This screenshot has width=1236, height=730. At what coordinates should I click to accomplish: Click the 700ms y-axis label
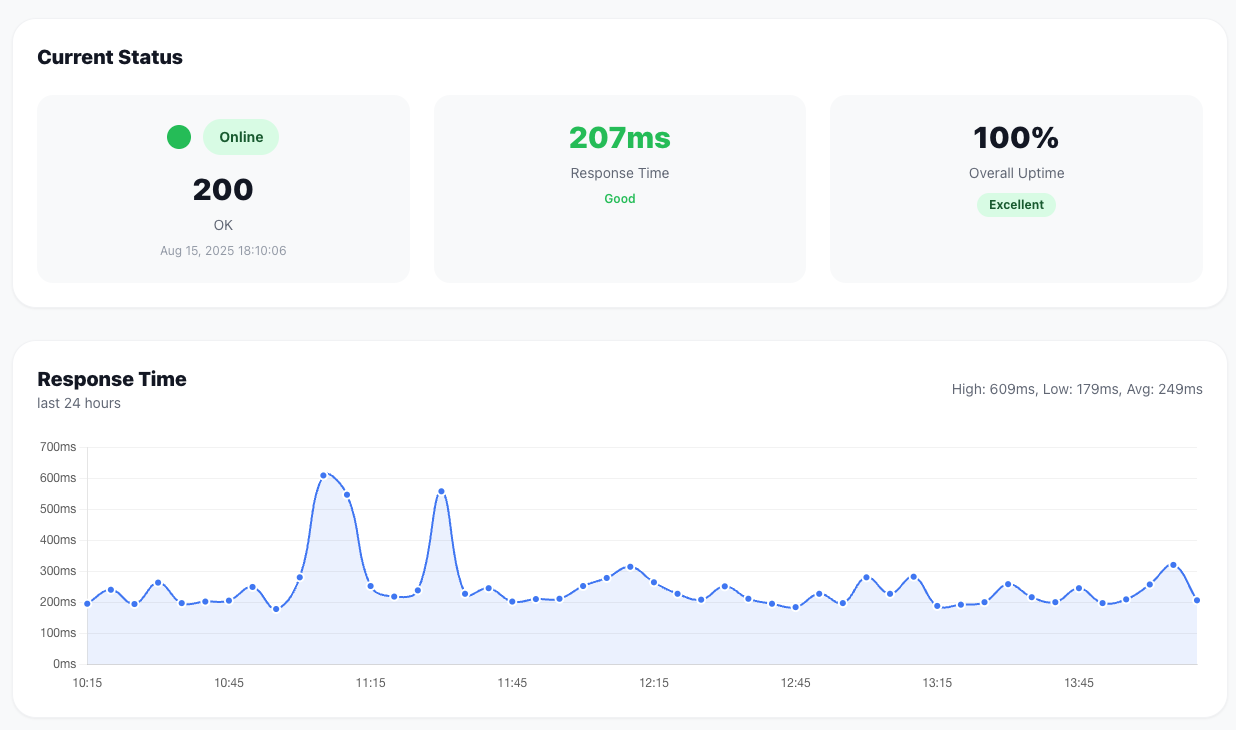[x=58, y=447]
